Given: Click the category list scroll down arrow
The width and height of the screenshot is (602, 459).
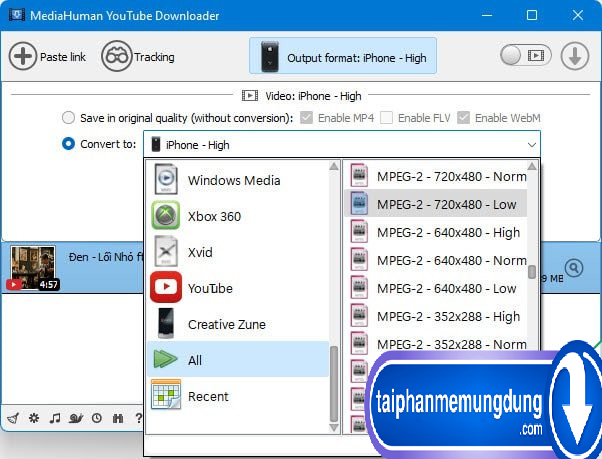Looking at the screenshot, I should click(334, 427).
